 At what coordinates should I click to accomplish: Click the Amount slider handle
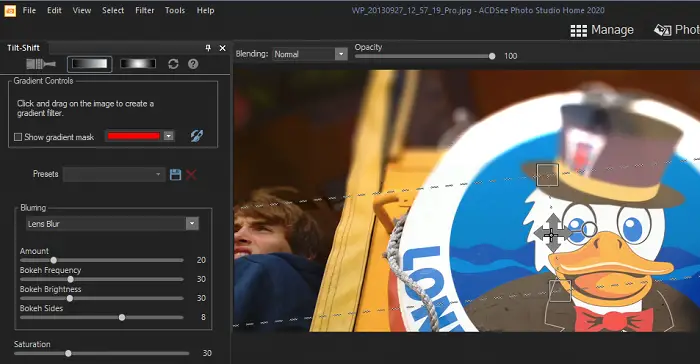tap(54, 260)
